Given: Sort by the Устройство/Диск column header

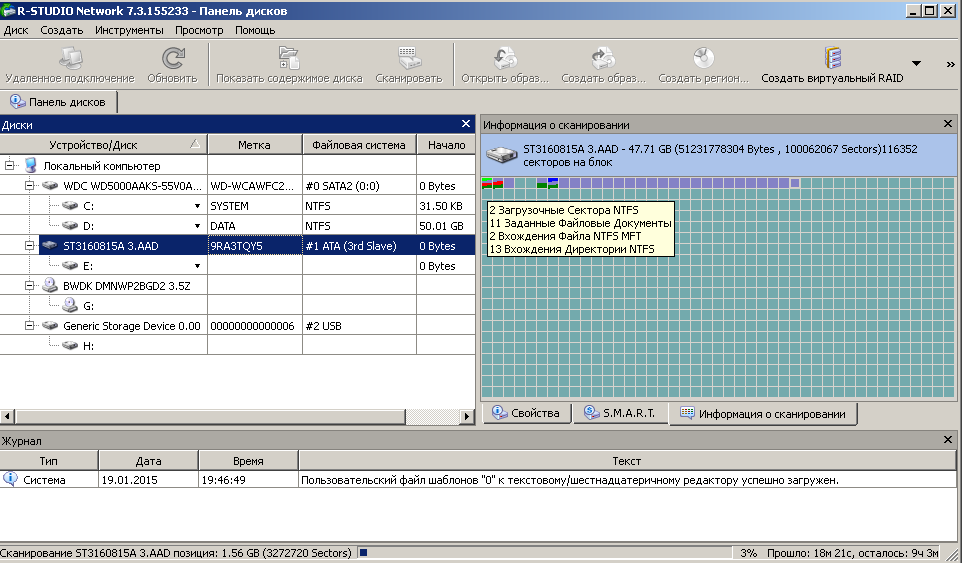Looking at the screenshot, I should tap(104, 145).
